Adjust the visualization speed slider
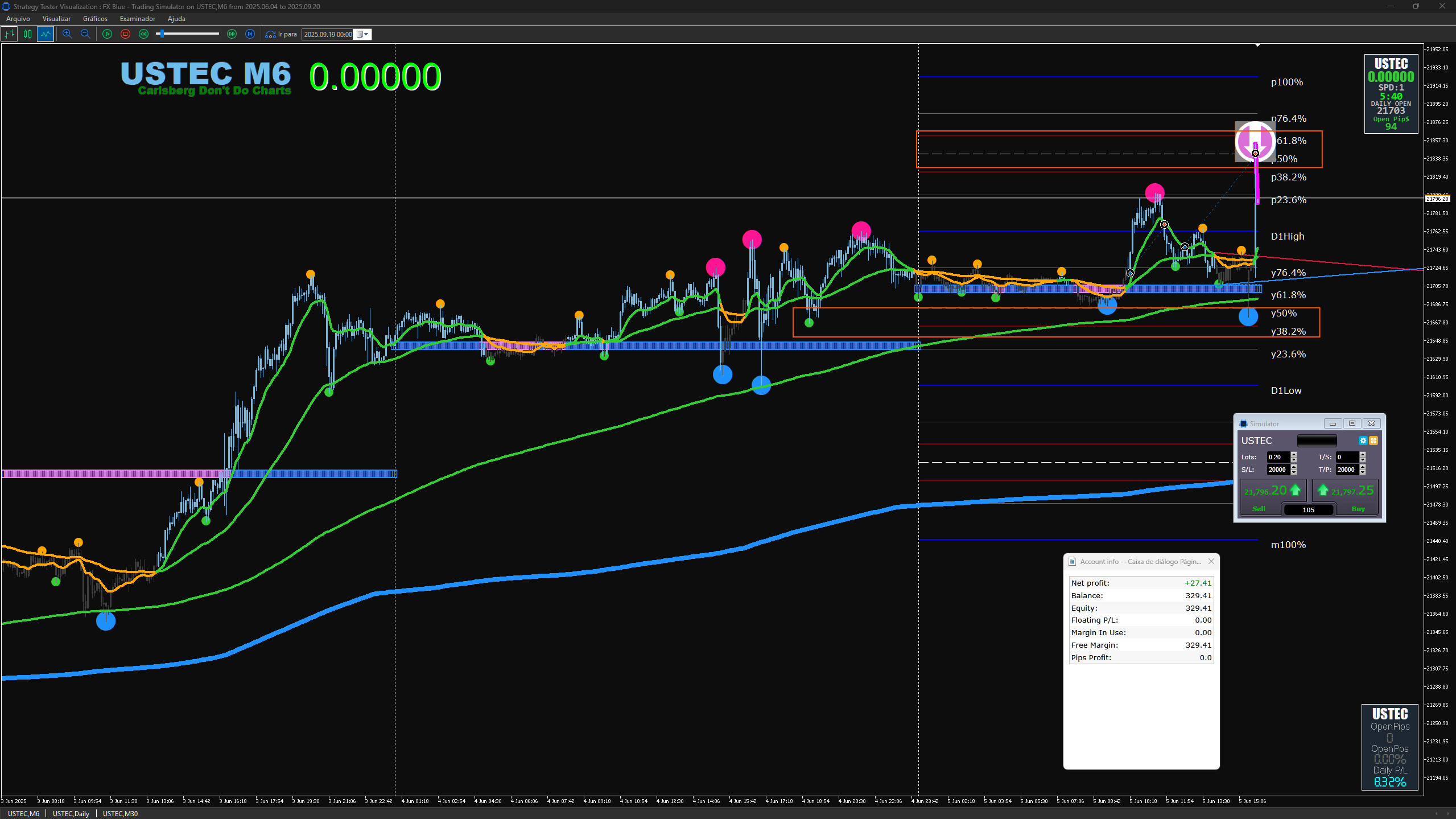1456x819 pixels. point(162,34)
